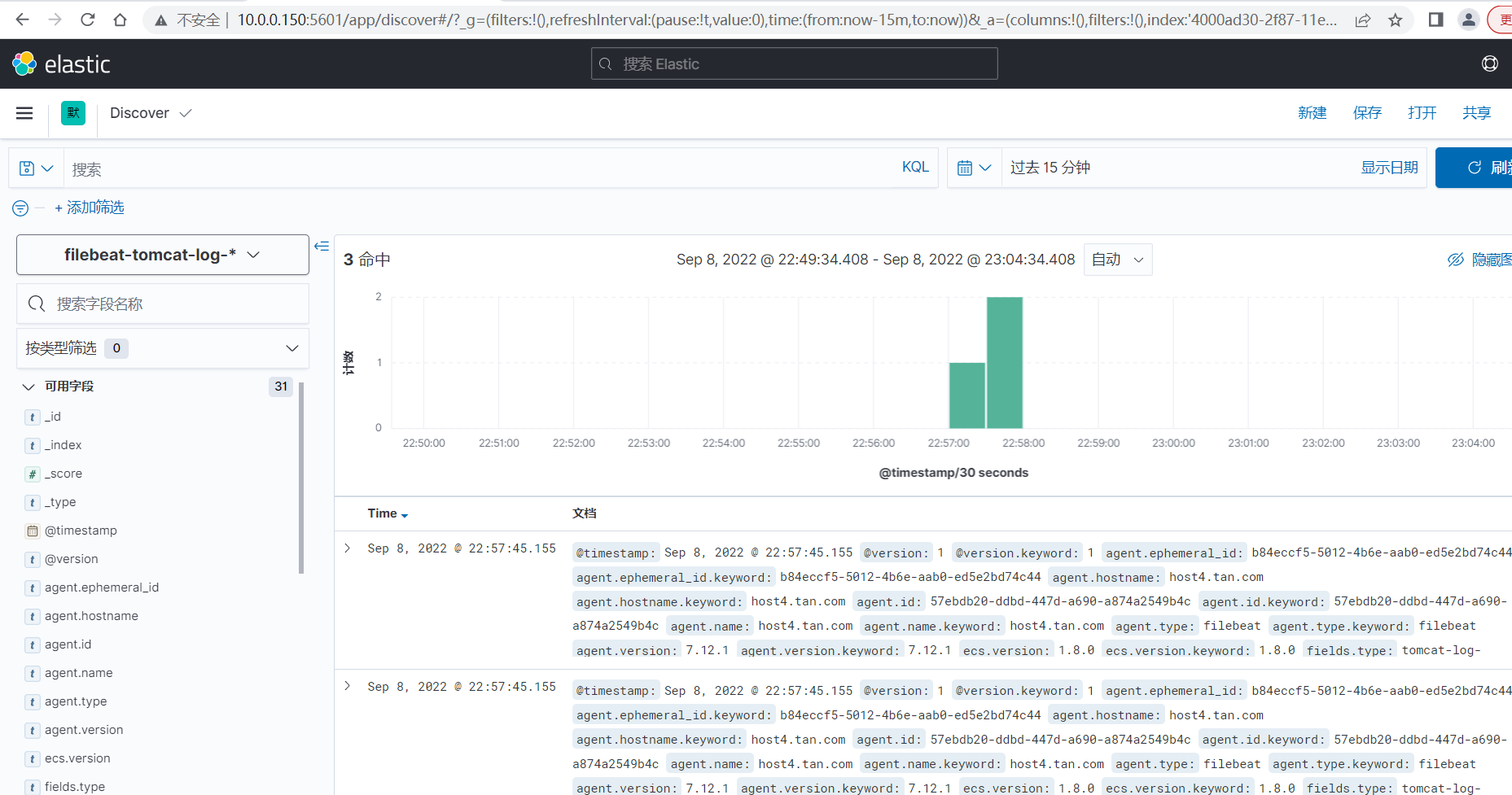Open the help menu icon
This screenshot has height=795, width=1512.
1489,63
